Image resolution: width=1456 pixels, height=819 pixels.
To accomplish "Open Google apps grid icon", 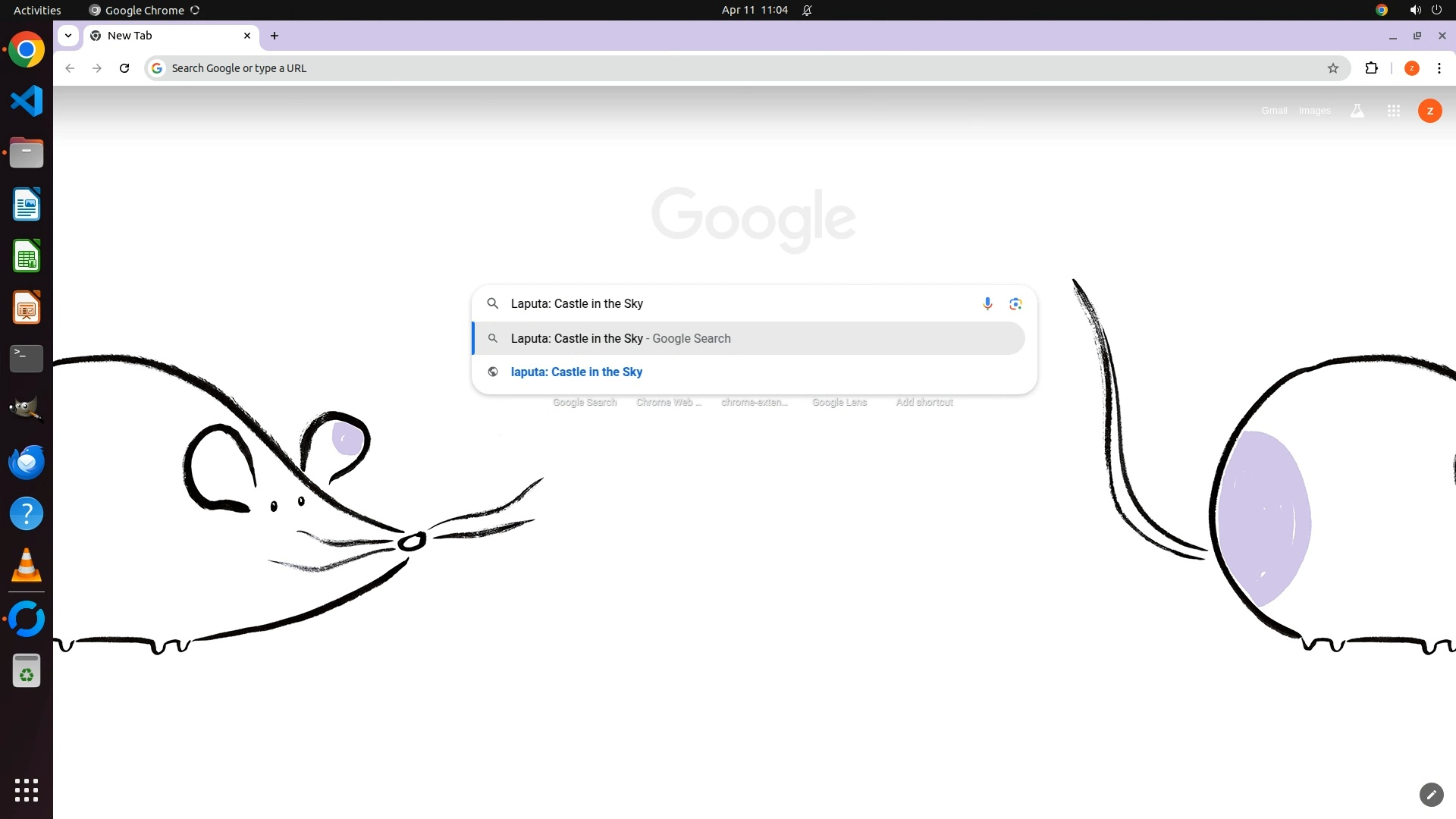I will (1393, 111).
